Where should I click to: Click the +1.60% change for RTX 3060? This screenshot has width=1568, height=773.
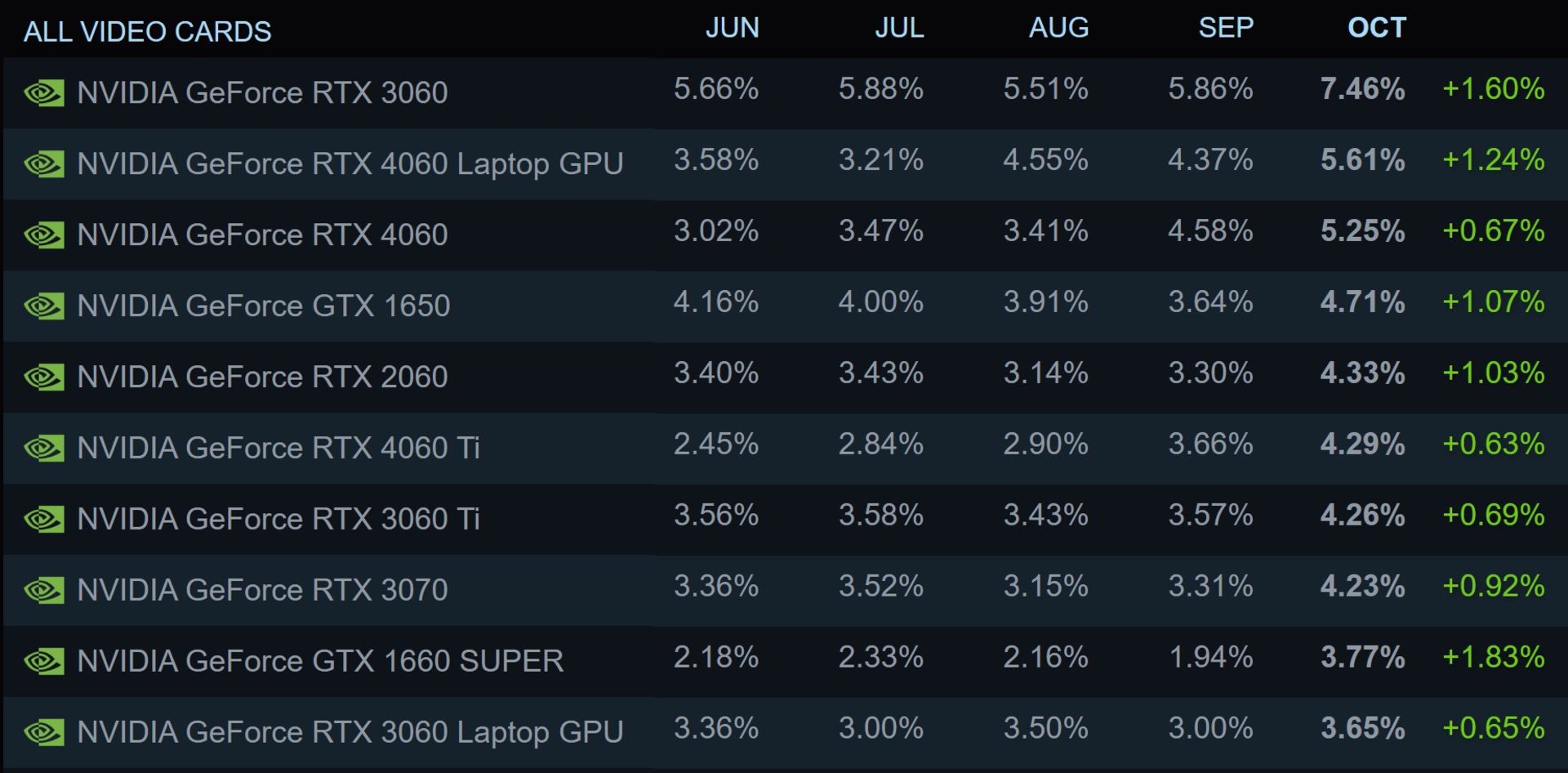tap(1493, 89)
